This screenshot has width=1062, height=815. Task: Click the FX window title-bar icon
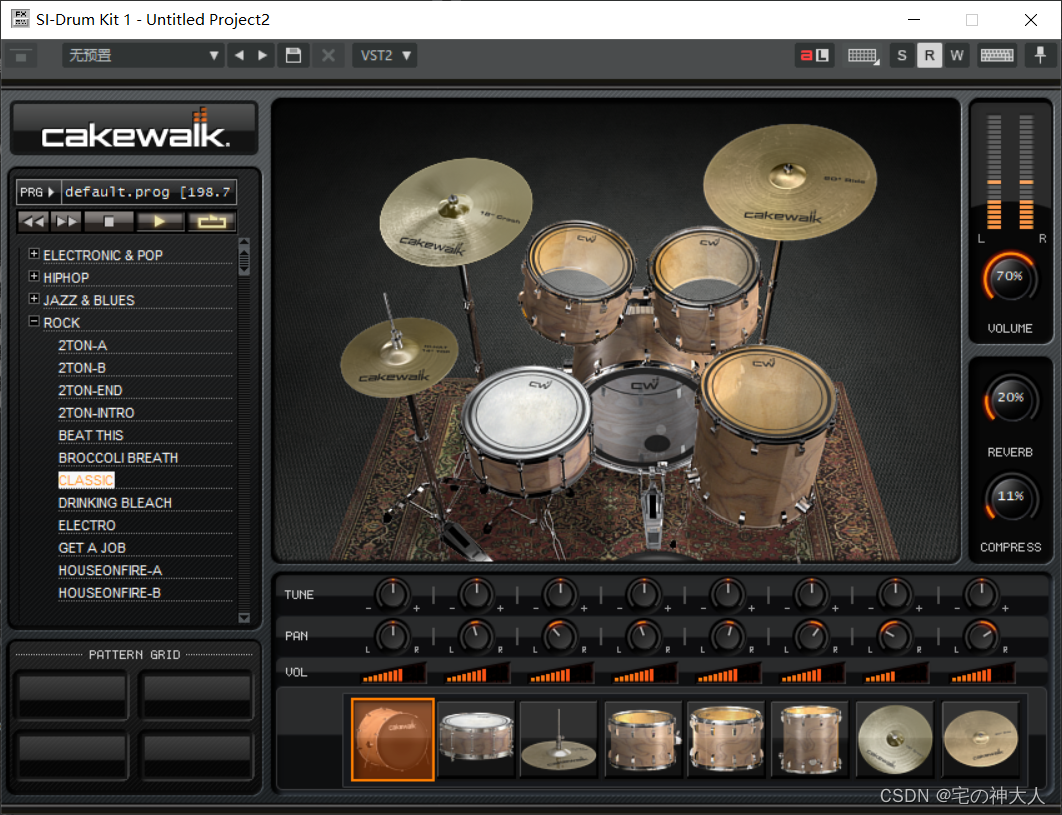20,18
